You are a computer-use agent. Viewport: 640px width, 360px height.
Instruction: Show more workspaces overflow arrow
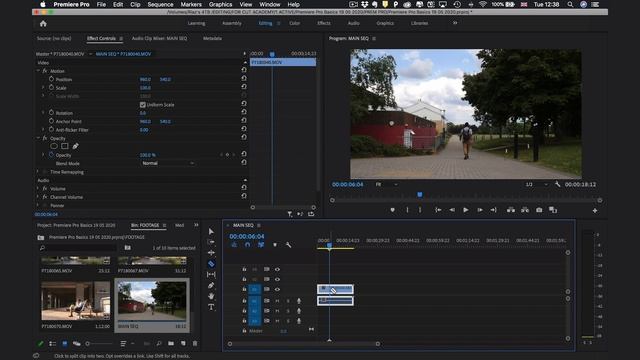pos(455,23)
